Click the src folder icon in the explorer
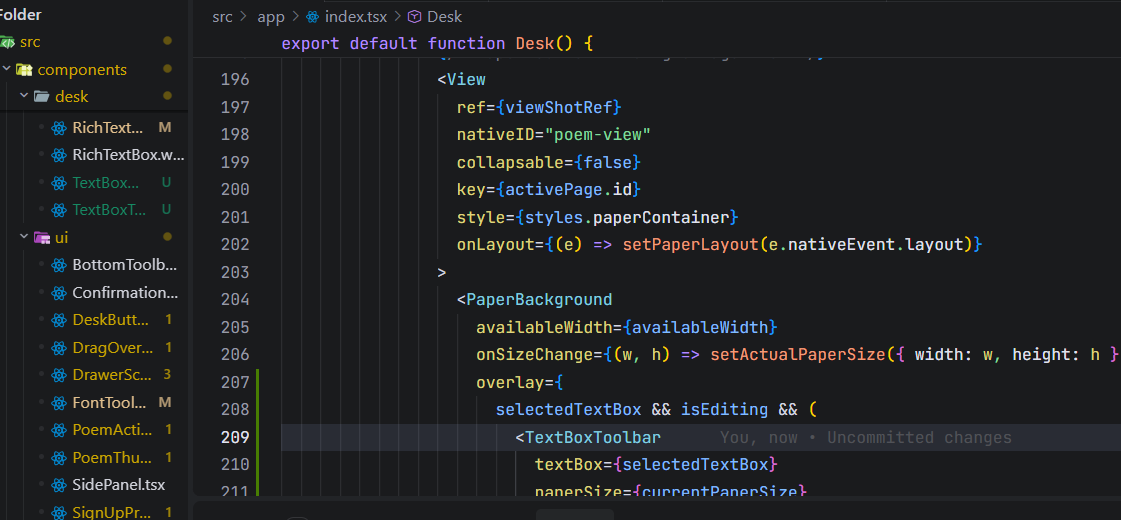This screenshot has height=520, width=1121. click(7, 42)
